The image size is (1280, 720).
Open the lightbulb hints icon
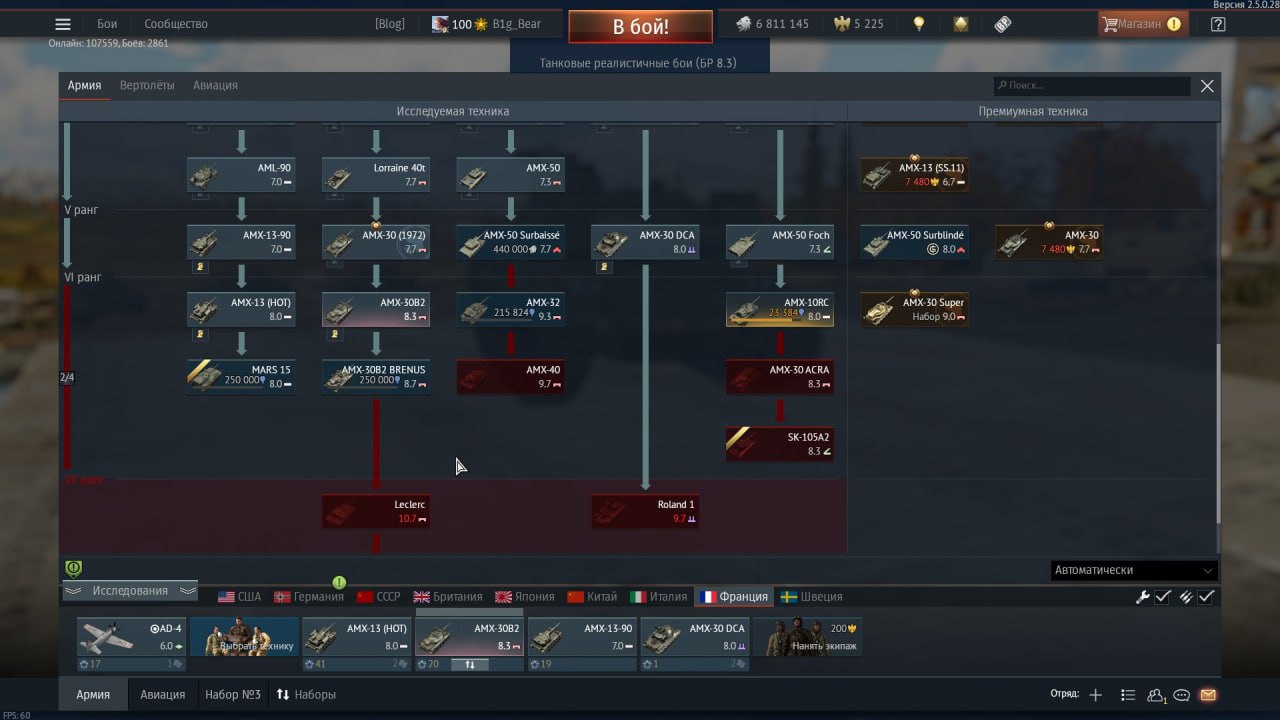[x=919, y=24]
